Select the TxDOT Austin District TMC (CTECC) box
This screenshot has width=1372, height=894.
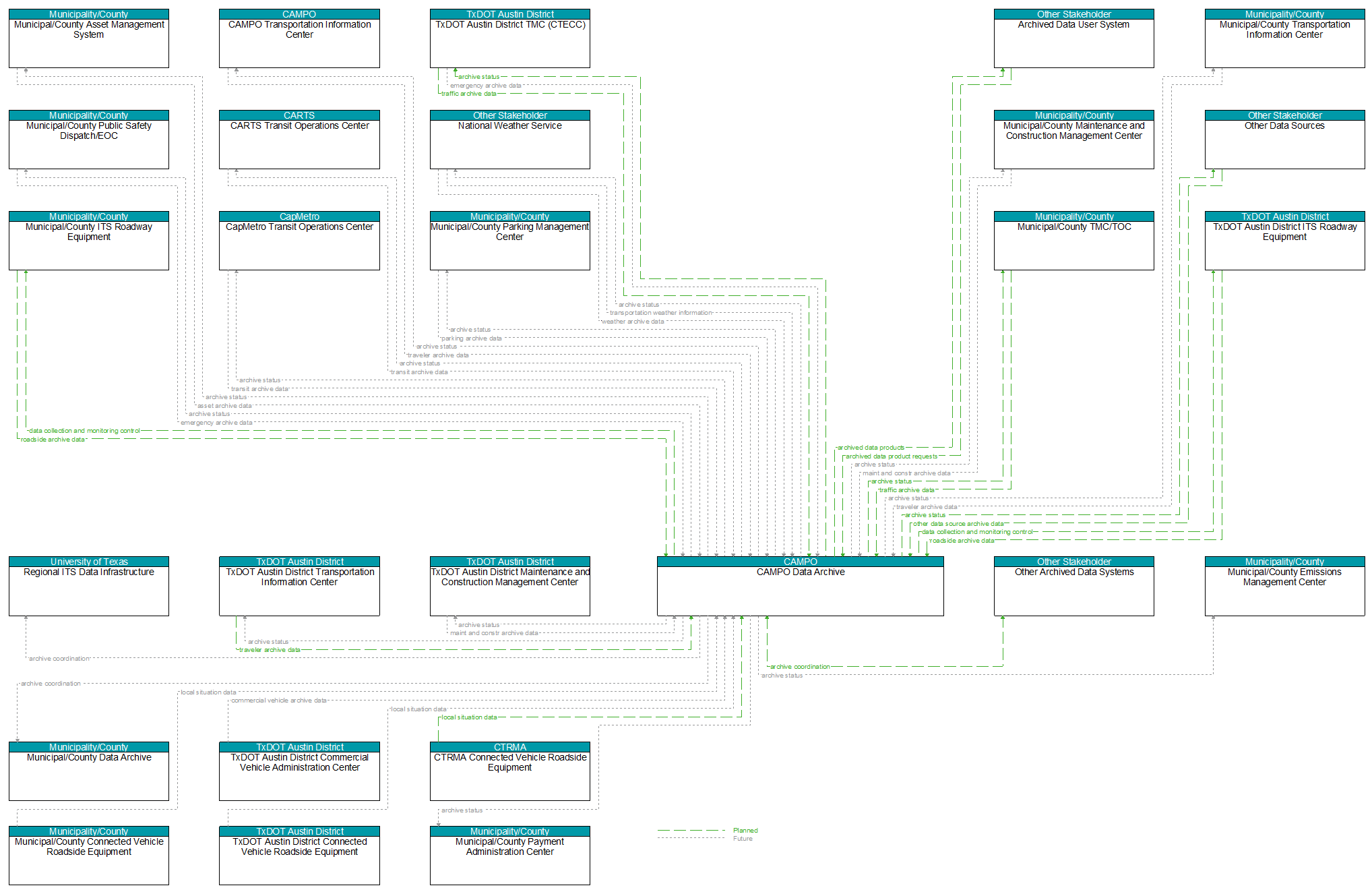coord(510,38)
